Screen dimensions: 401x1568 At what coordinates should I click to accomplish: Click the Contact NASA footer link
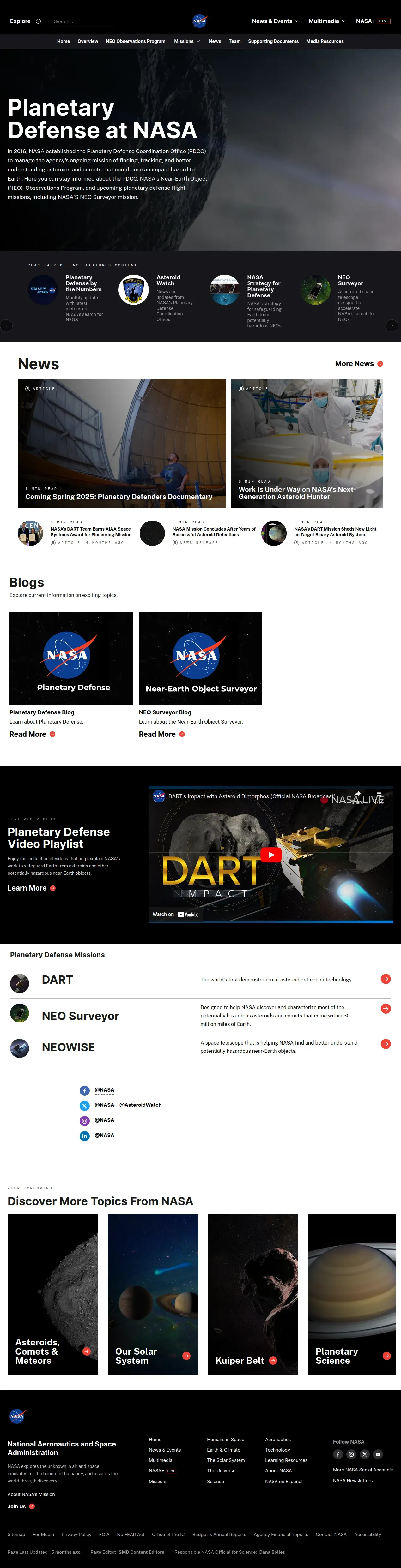coord(331,1535)
